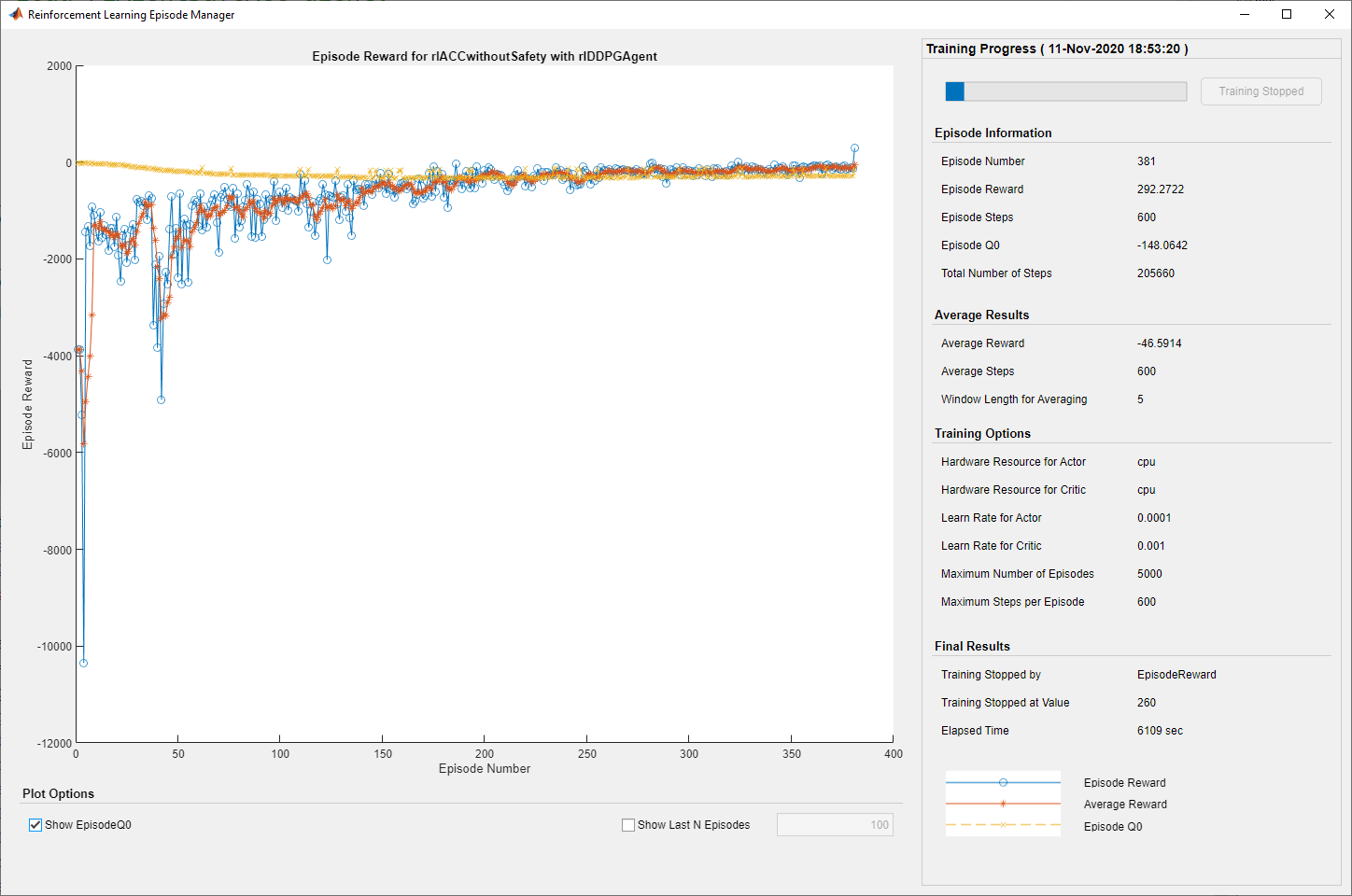The image size is (1352, 896).
Task: Maximize the Episode Manager window
Action: [x=1287, y=14]
